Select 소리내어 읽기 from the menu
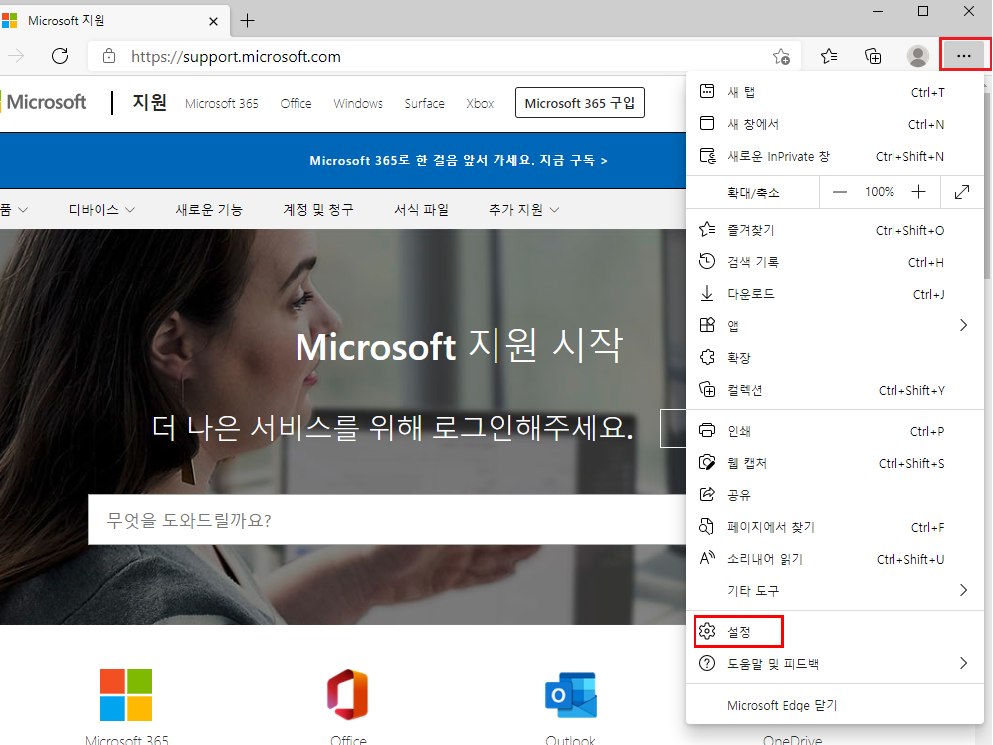 pyautogui.click(x=835, y=559)
